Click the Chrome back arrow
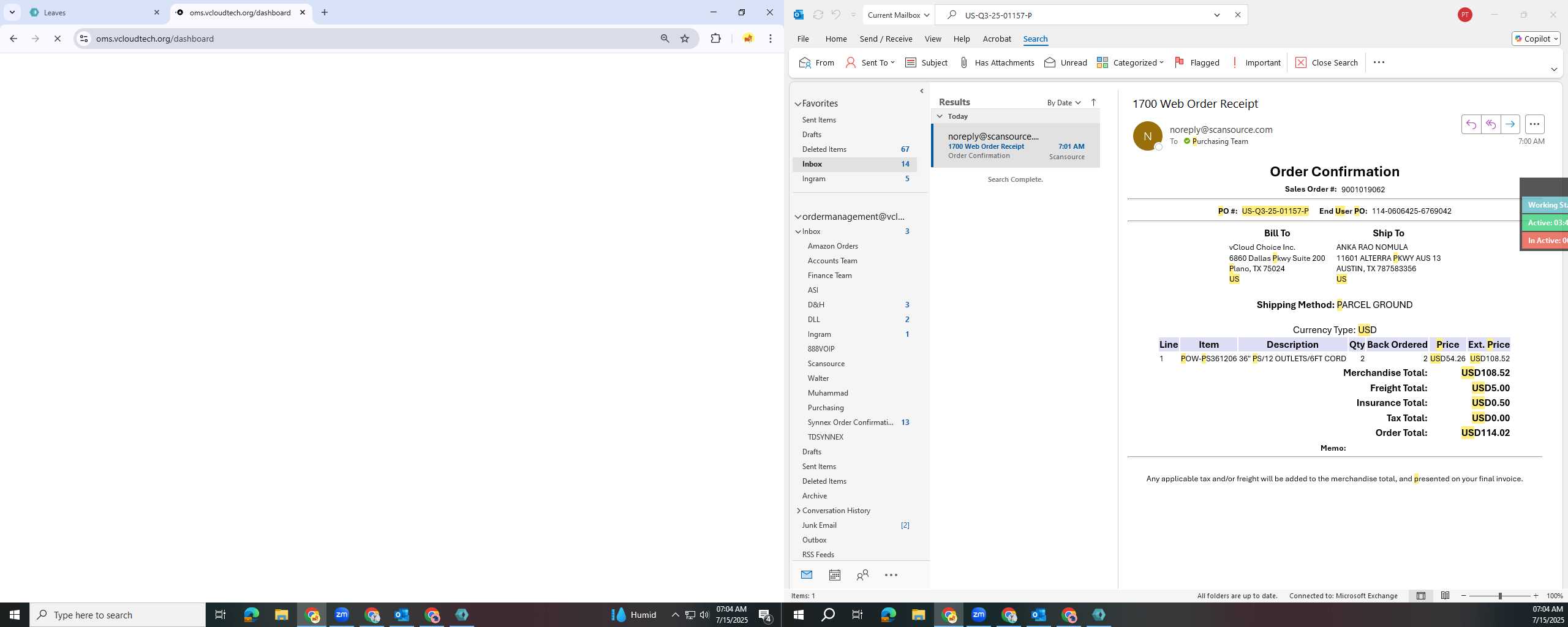This screenshot has width=1568, height=627. pos(13,39)
